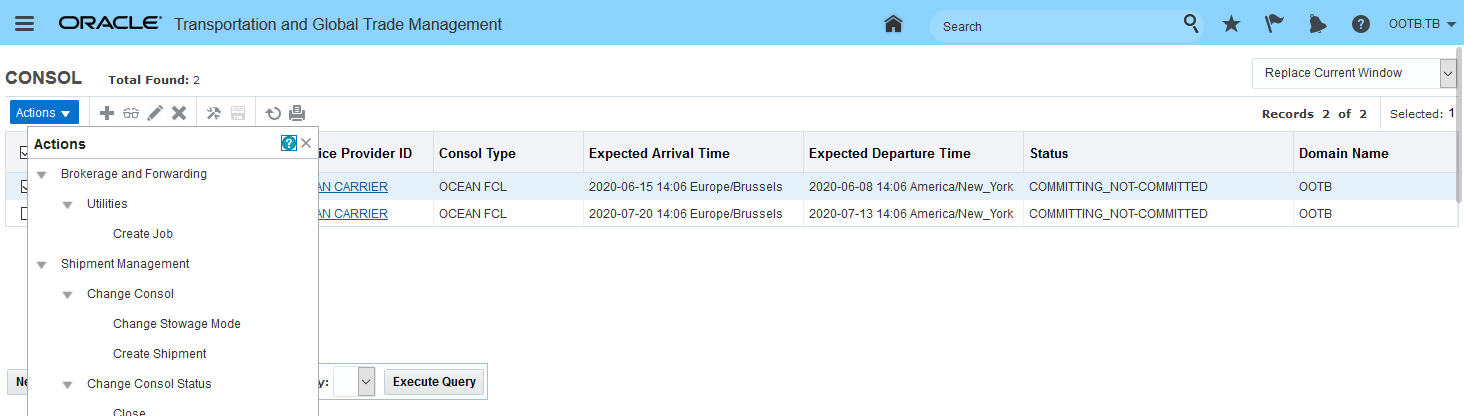This screenshot has width=1464, height=416.
Task: Toggle the select-all header checkbox
Action: click(24, 153)
